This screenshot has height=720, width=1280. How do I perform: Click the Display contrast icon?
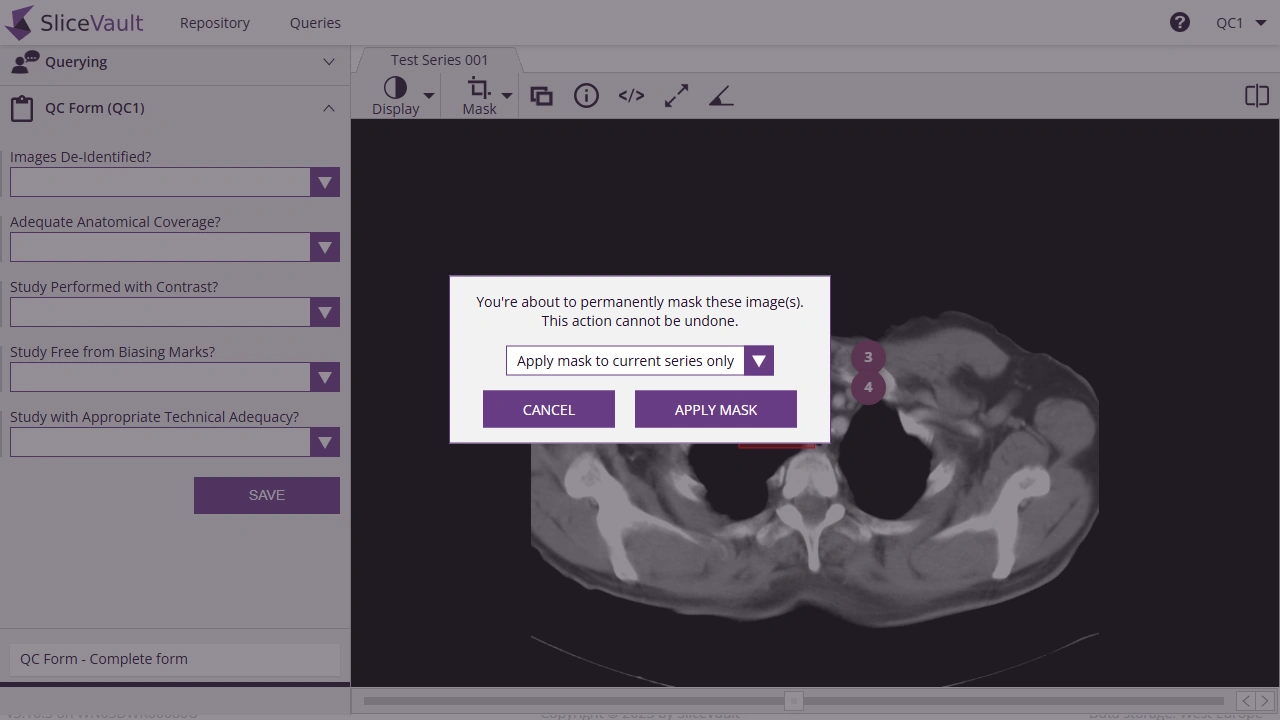pyautogui.click(x=396, y=89)
